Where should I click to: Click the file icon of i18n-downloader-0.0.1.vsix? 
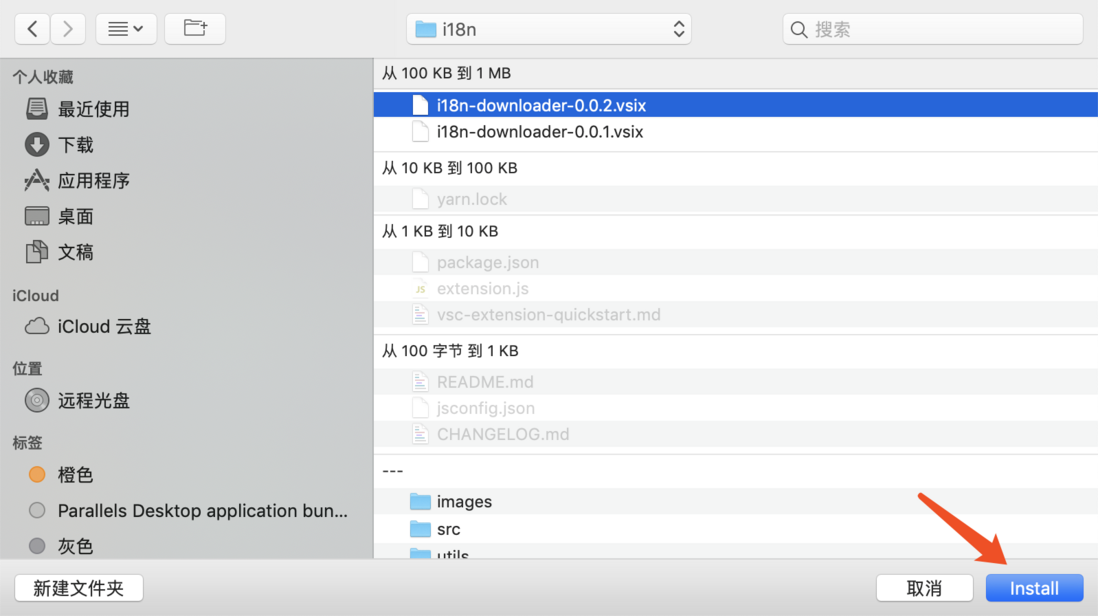(x=420, y=132)
